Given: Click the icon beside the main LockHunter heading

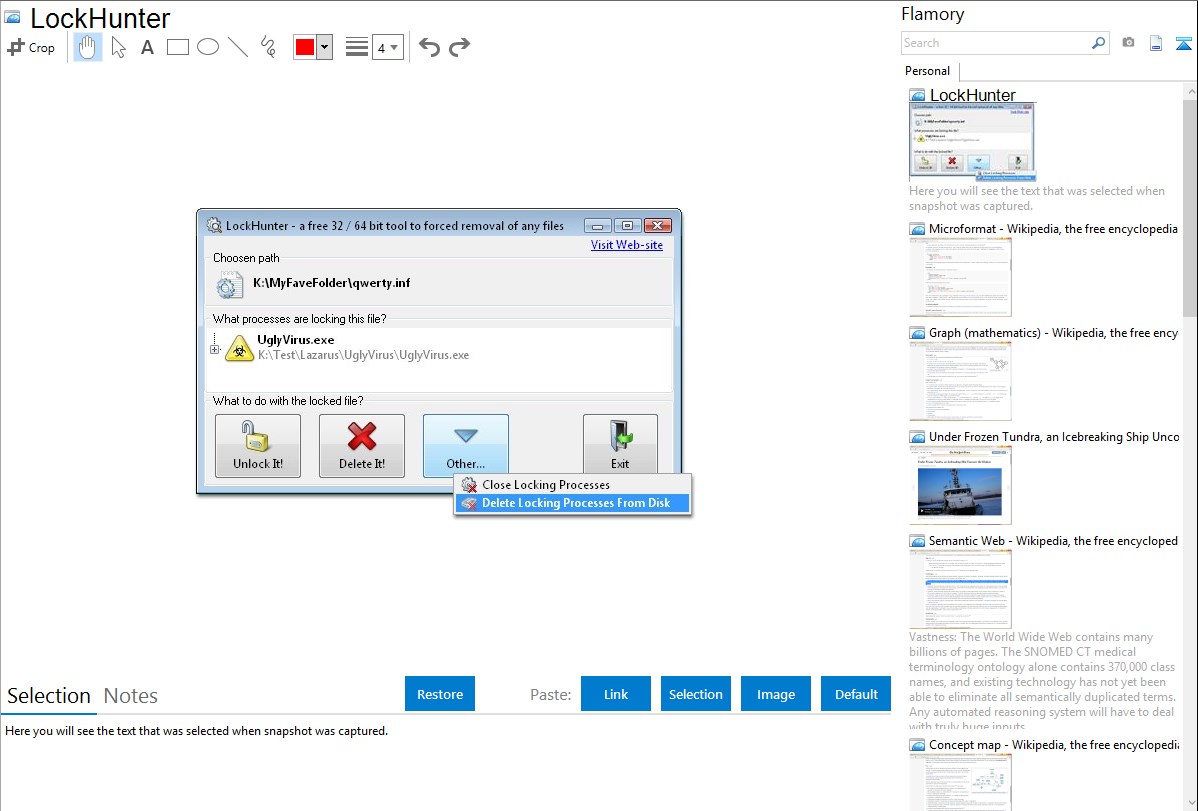Looking at the screenshot, I should coord(12,17).
